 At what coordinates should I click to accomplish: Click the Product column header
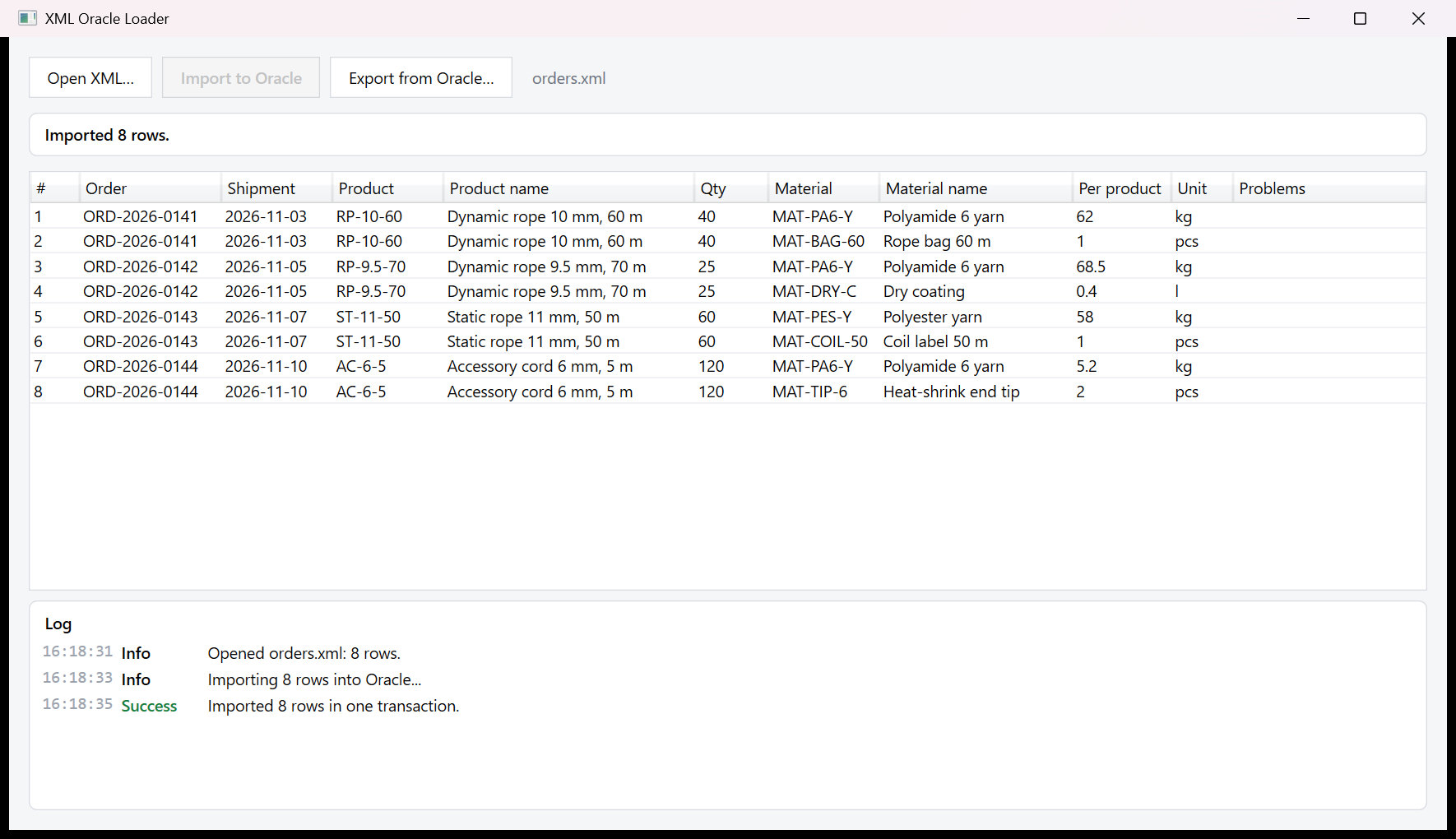tap(387, 188)
